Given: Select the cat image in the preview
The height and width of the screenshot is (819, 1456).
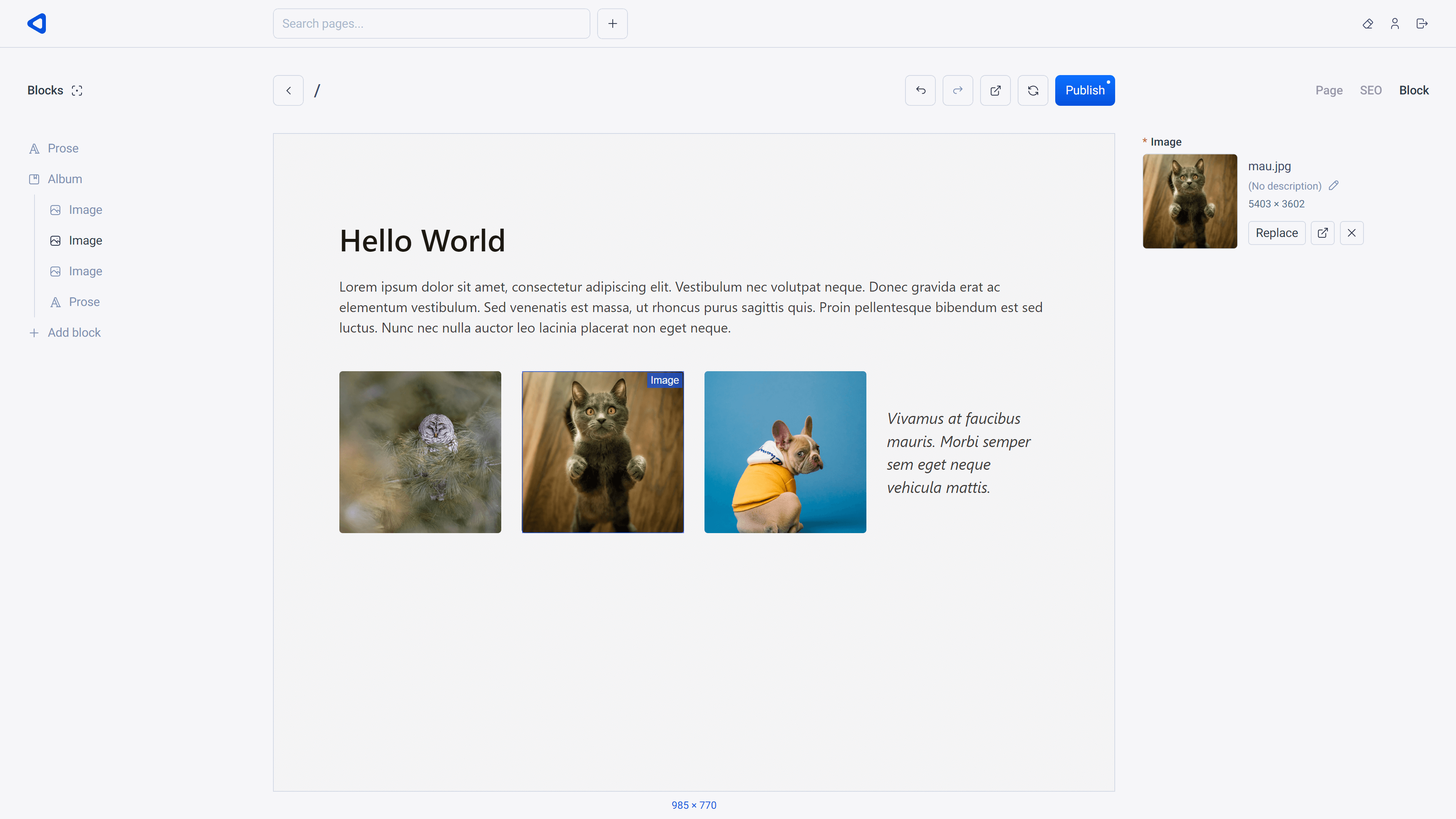Looking at the screenshot, I should (602, 452).
